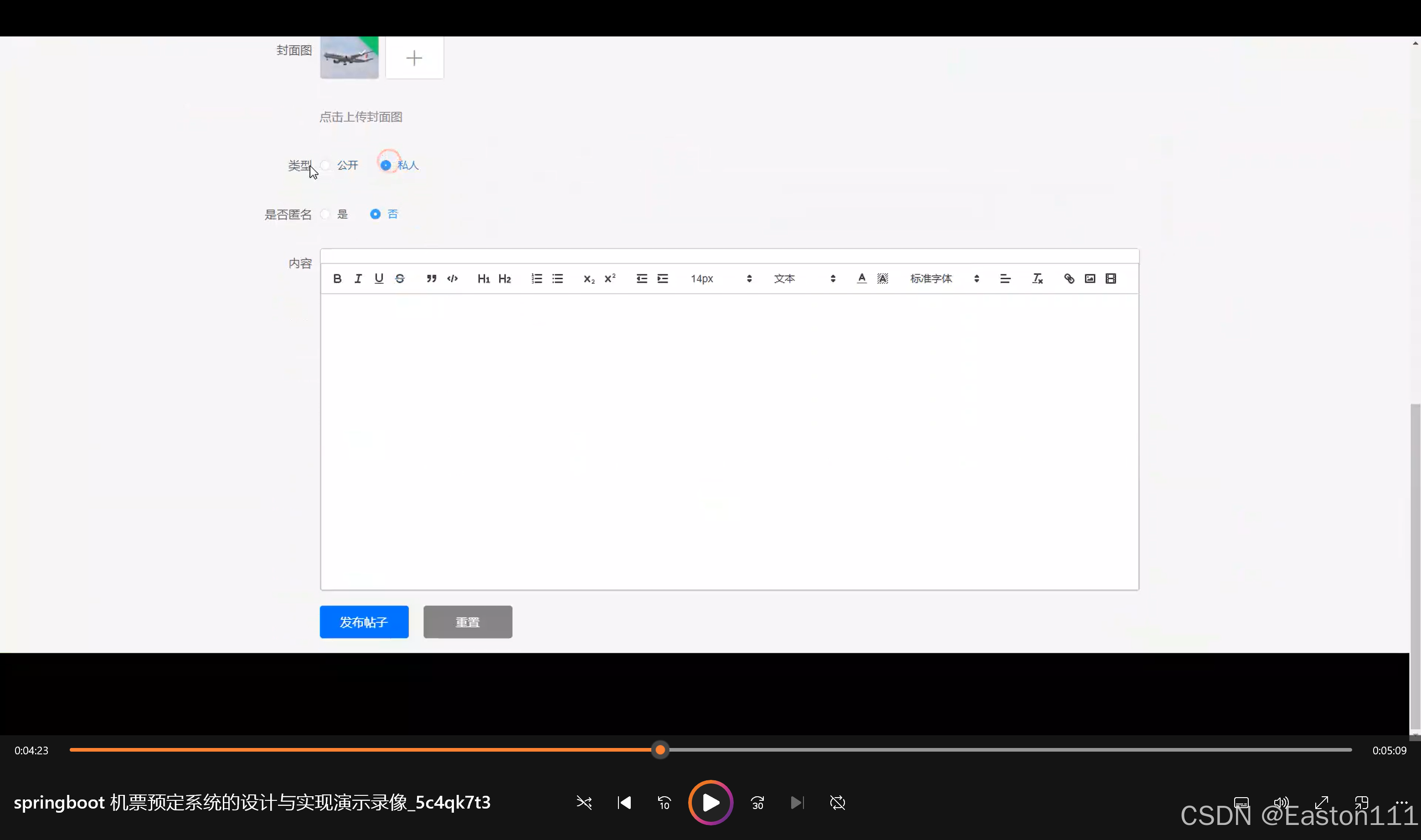Toggle bold formatting in the editor
This screenshot has height=840, width=1421.
(337, 278)
